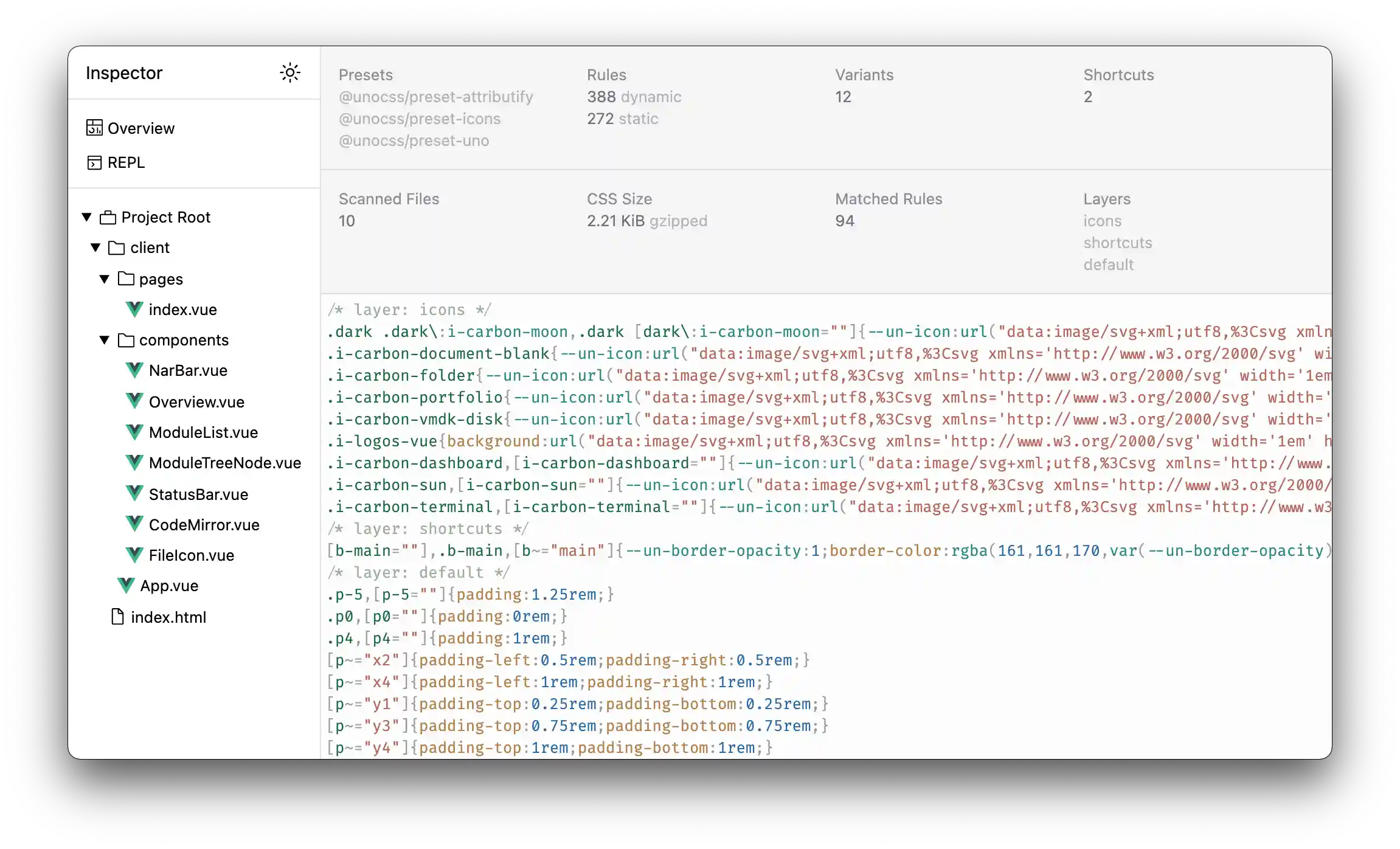Click the Inspector title

point(124,73)
